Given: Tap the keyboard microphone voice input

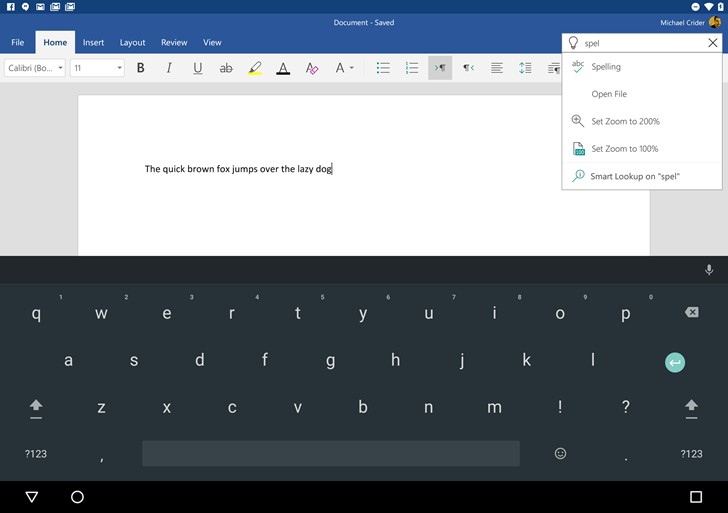Looking at the screenshot, I should pos(709,270).
